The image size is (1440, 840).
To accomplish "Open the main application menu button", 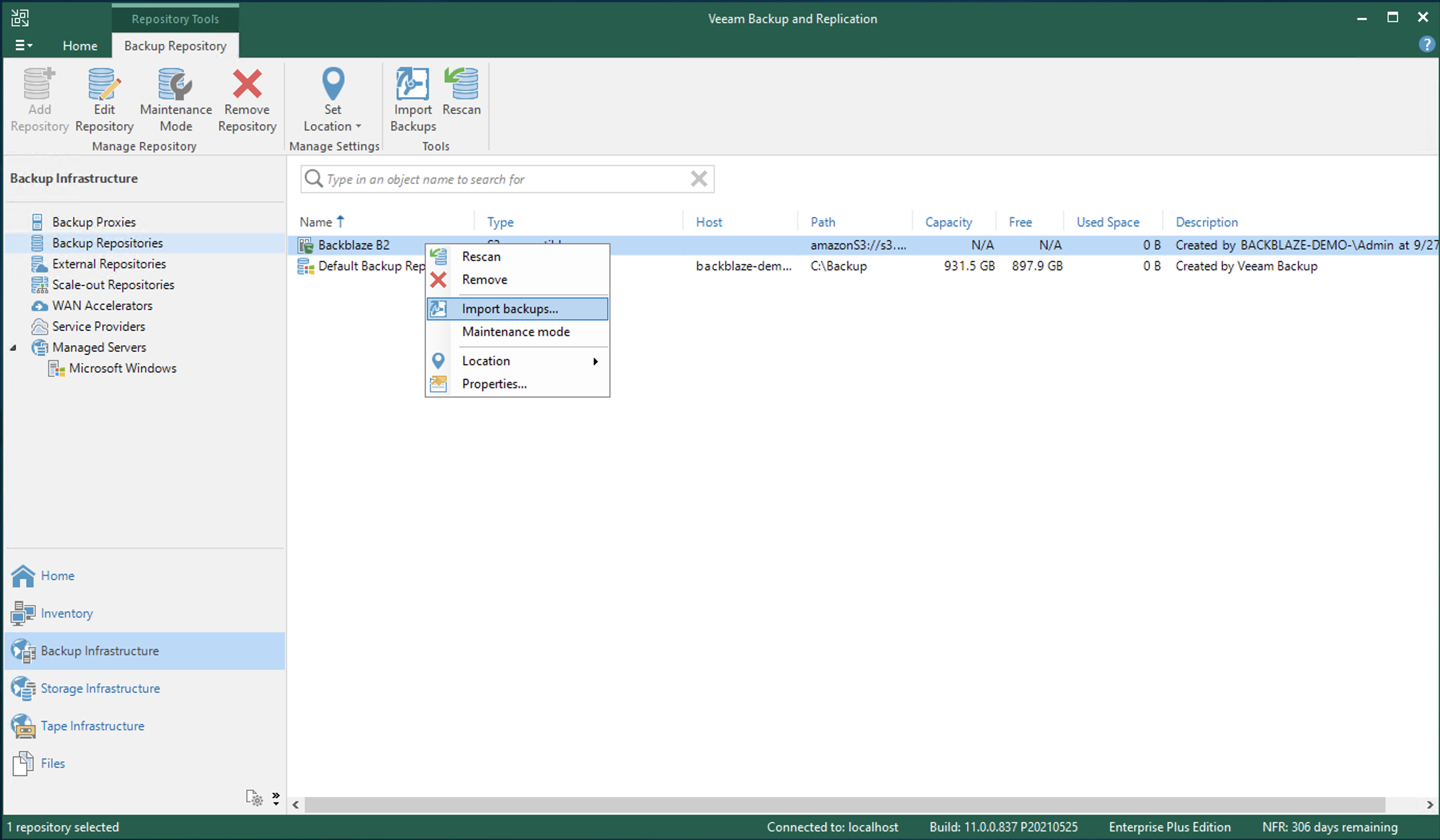I will coord(23,45).
